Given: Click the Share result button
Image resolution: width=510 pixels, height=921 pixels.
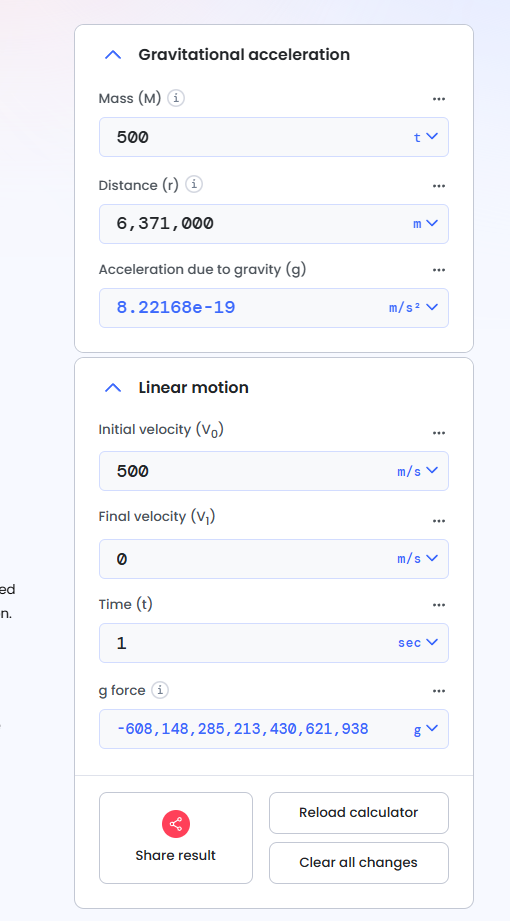Looking at the screenshot, I should point(176,838).
